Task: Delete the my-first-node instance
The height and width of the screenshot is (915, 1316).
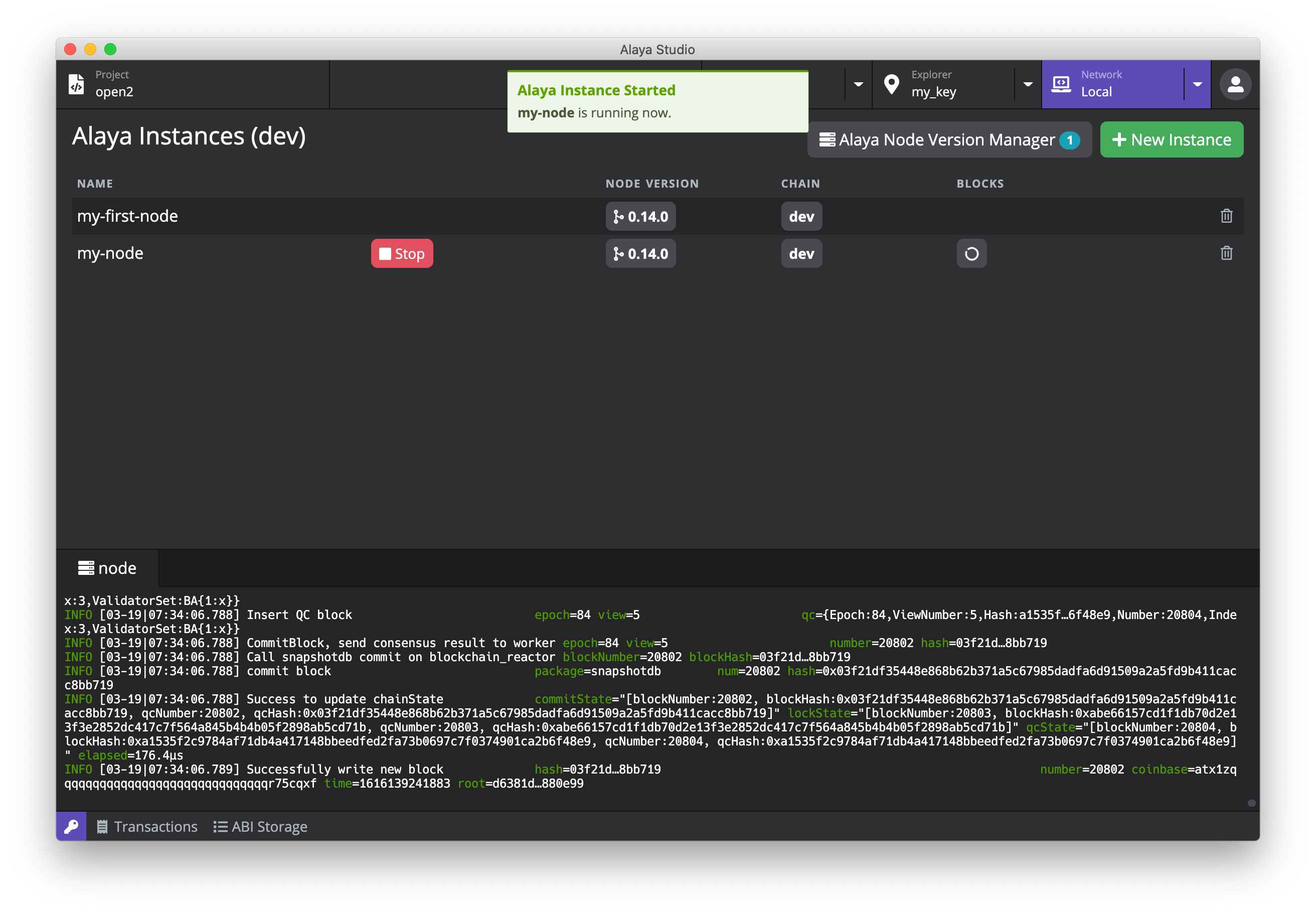Action: pos(1226,216)
